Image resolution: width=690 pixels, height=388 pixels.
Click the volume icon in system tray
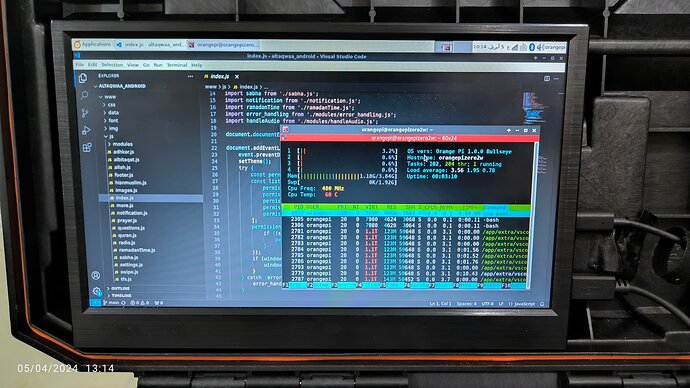click(x=540, y=47)
